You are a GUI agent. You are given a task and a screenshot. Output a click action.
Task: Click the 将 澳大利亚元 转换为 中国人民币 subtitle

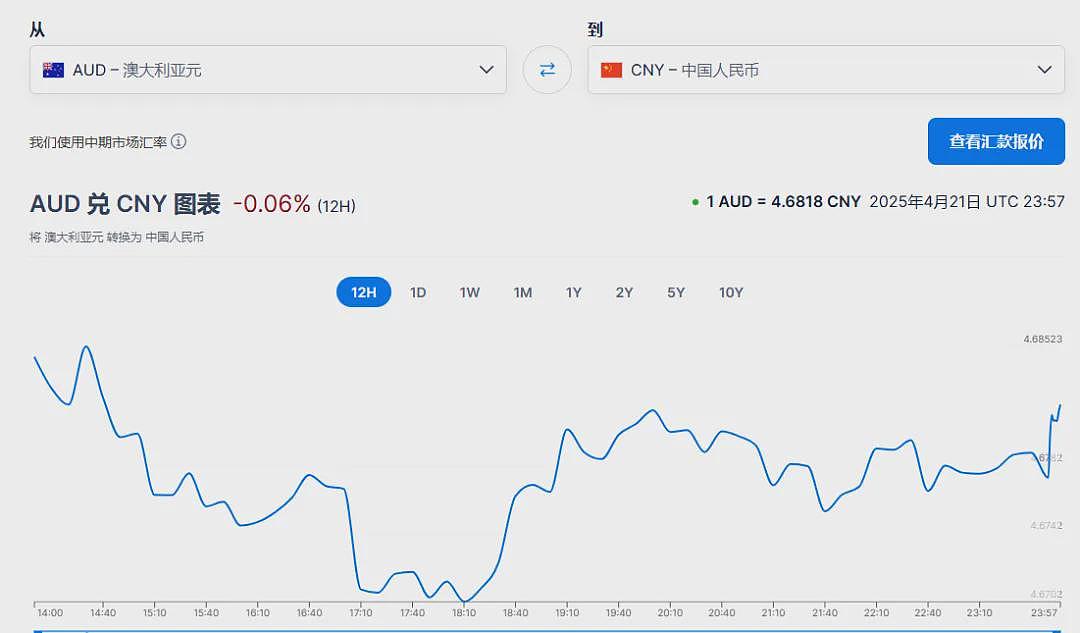coord(116,237)
